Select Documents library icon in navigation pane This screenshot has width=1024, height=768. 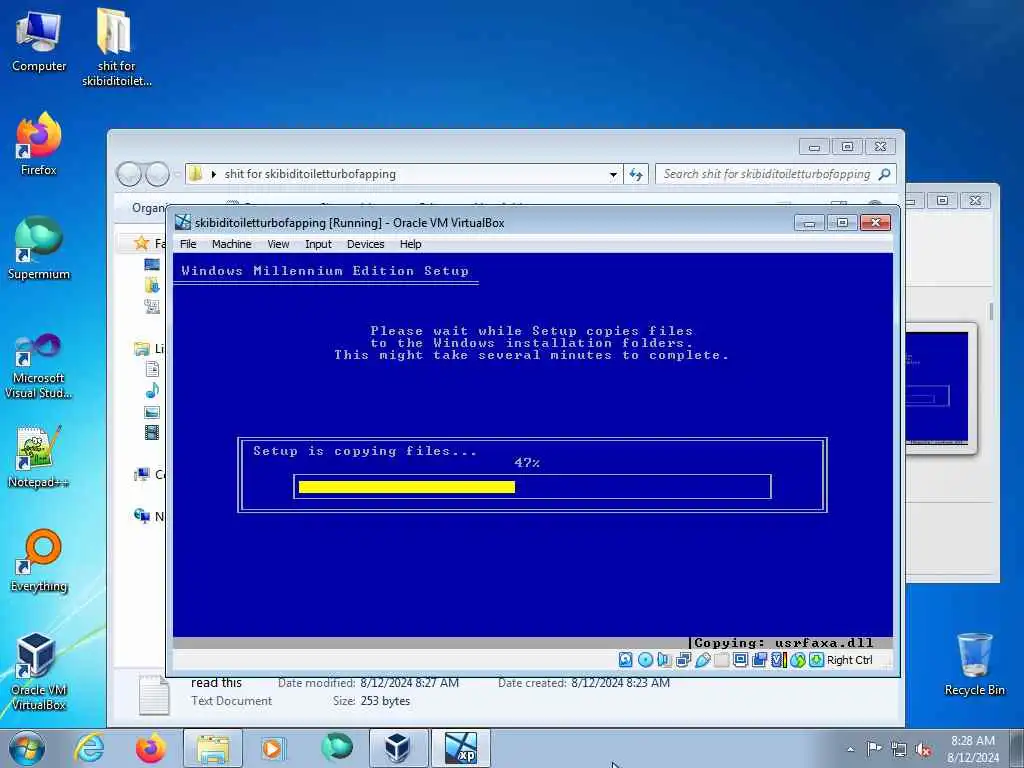point(152,370)
